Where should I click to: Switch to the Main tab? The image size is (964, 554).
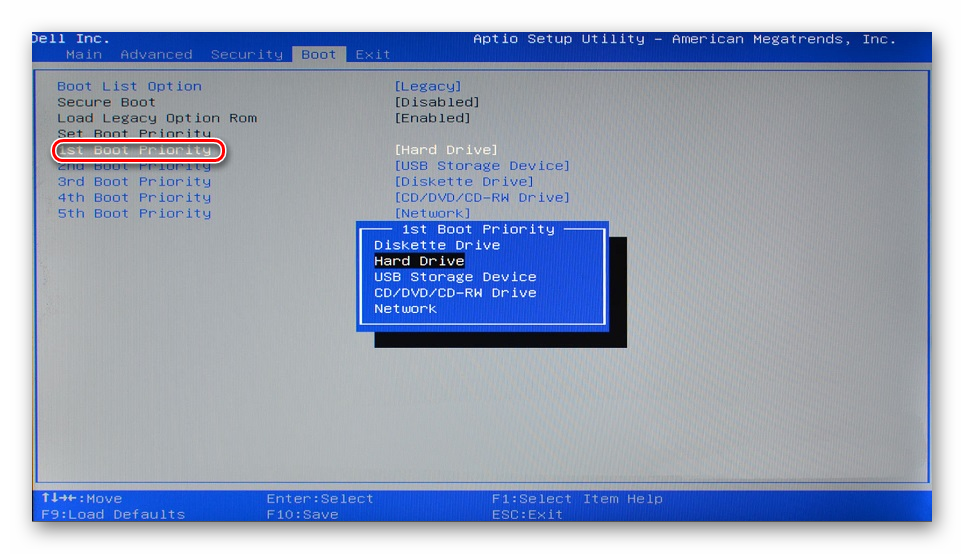coord(84,54)
